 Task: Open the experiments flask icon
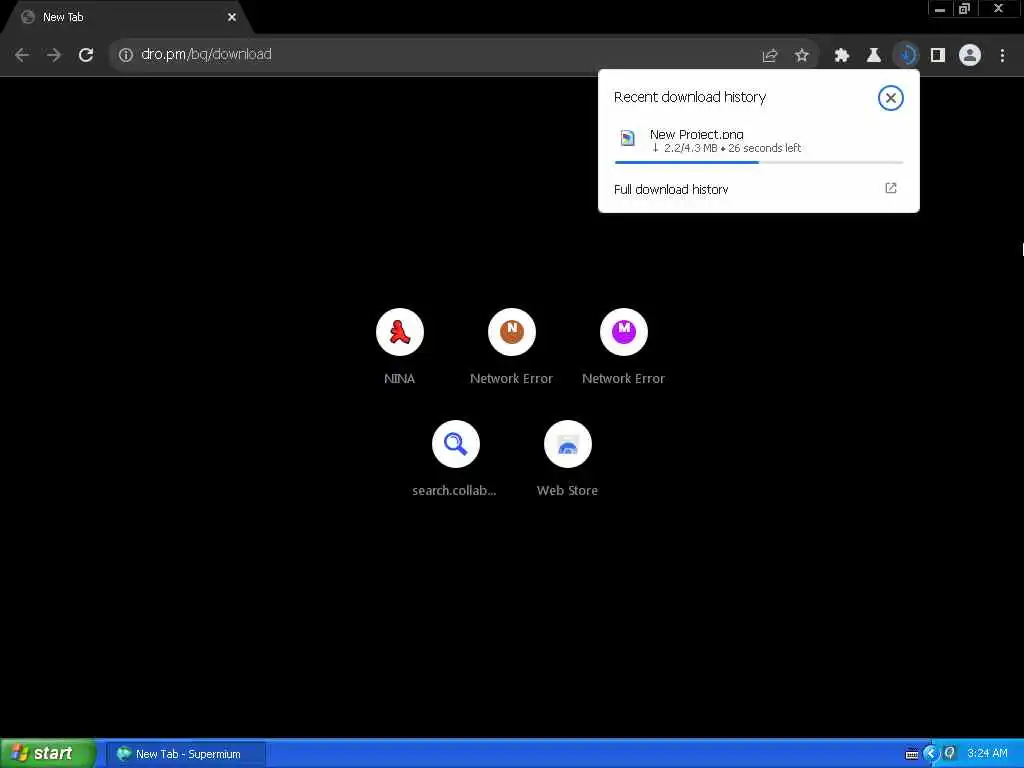pyautogui.click(x=874, y=56)
